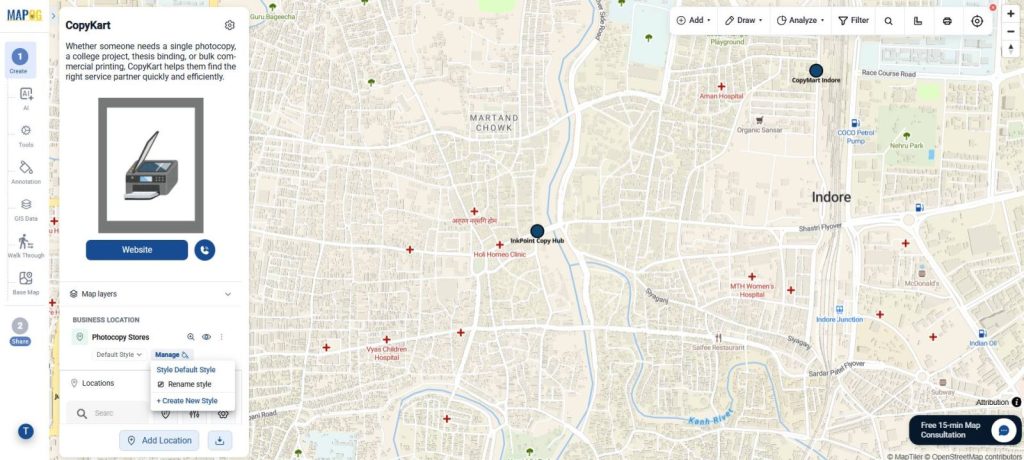Zoom in on the map

click(1011, 14)
